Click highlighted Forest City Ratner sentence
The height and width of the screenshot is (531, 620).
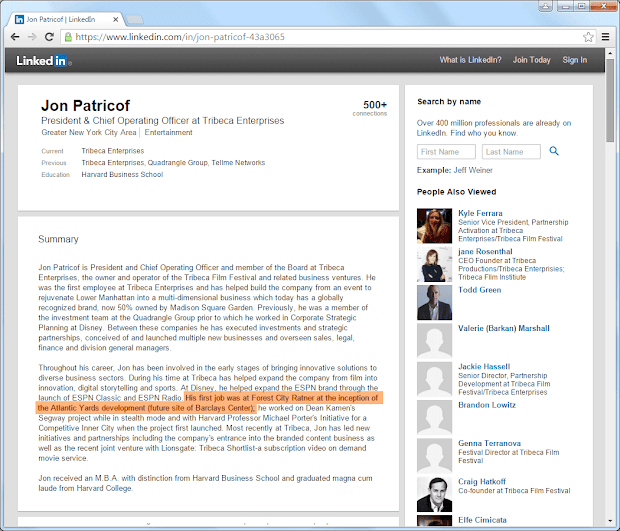[x=209, y=403]
